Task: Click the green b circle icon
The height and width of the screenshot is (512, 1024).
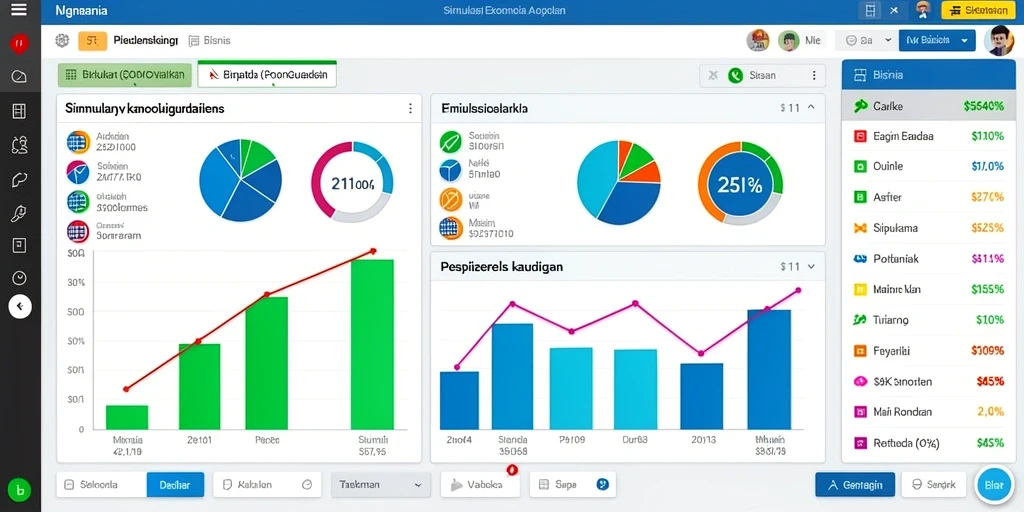Action: coord(20,489)
